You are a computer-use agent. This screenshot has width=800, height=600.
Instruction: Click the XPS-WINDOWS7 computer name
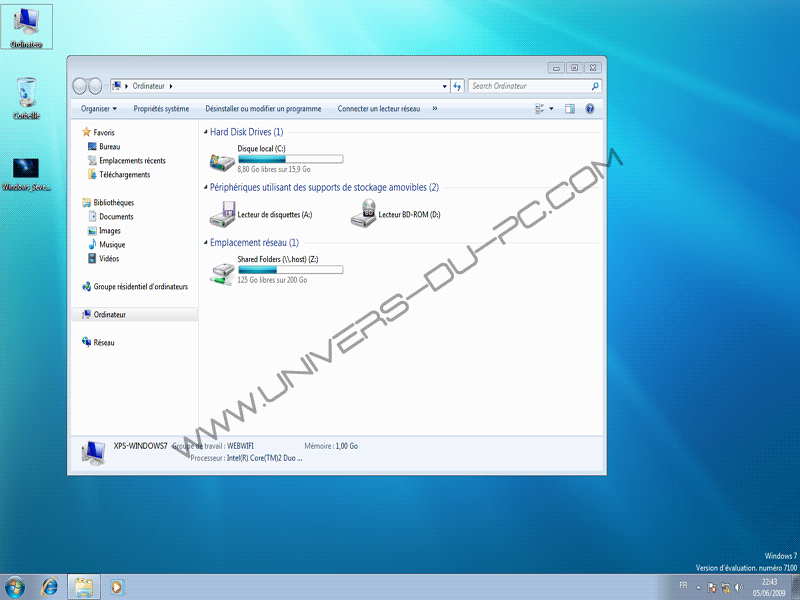(140, 446)
